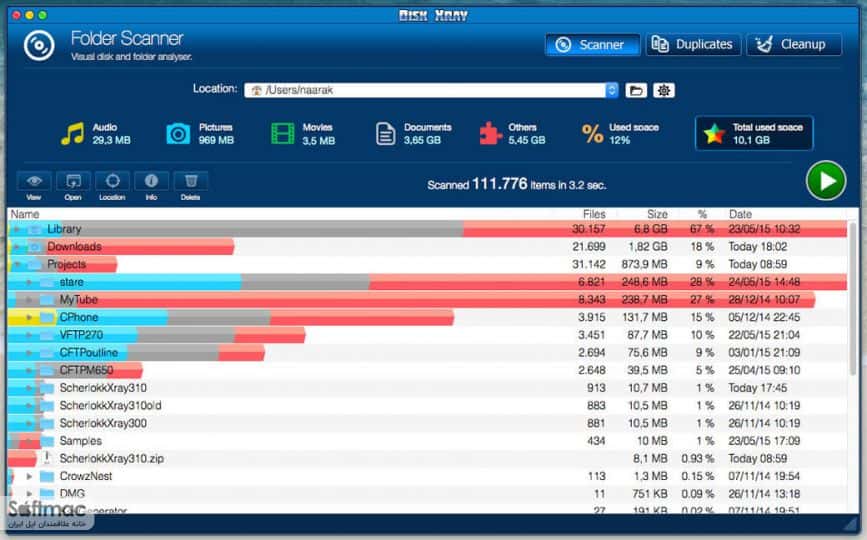Click the Delete trash icon
Screen dimensions: 867x540
(191, 181)
